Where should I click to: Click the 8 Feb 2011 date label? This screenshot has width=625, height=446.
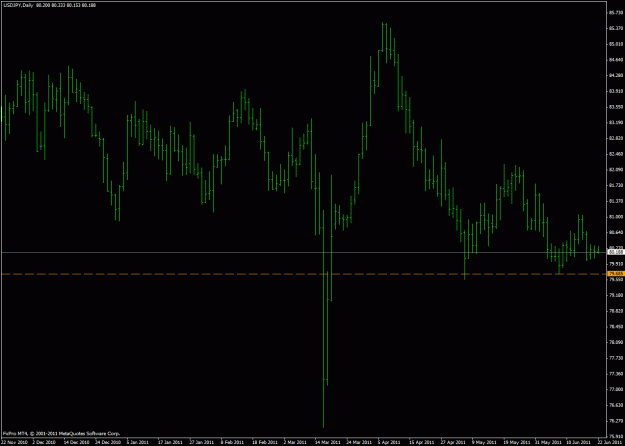click(233, 442)
